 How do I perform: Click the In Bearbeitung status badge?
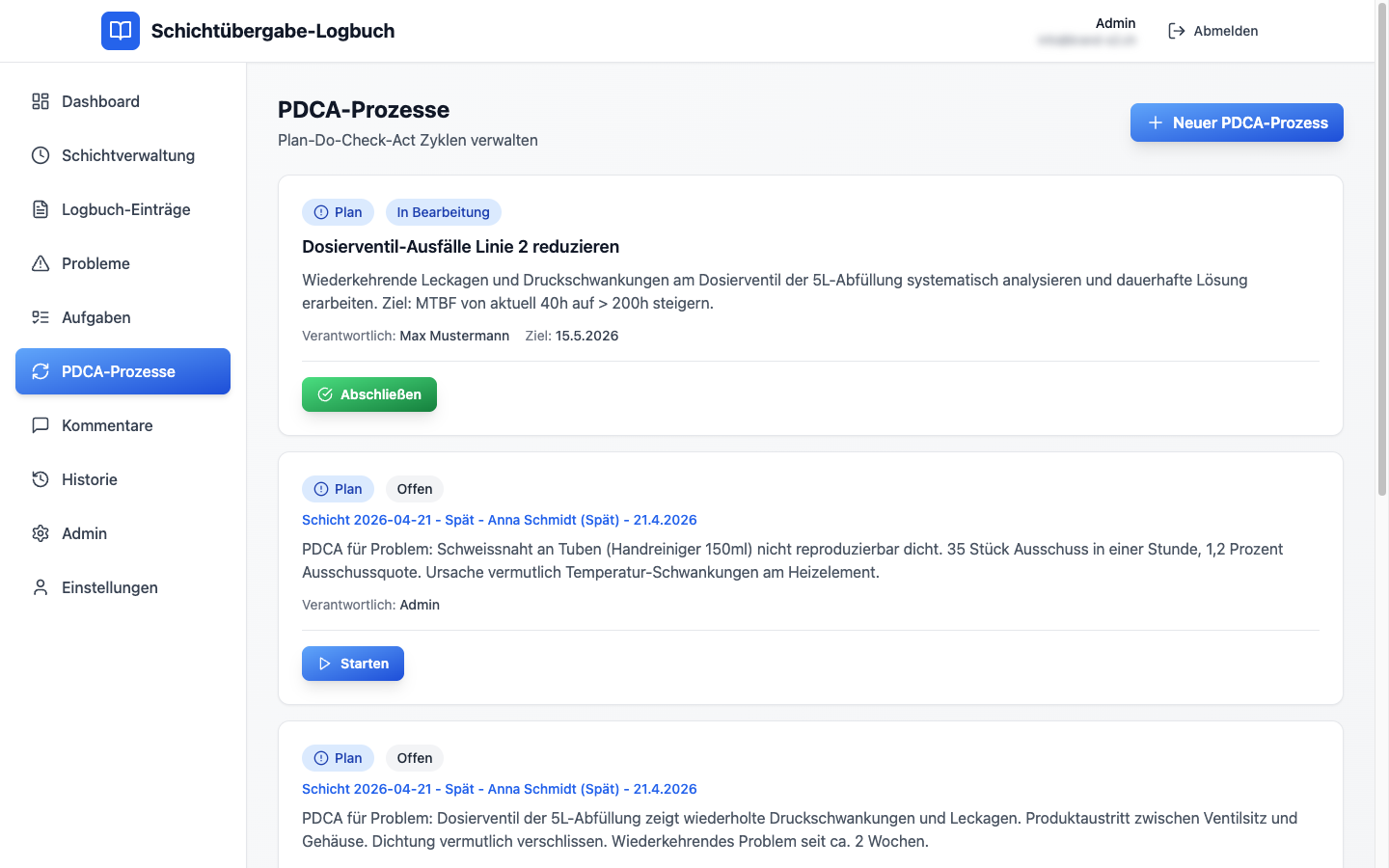(443, 212)
